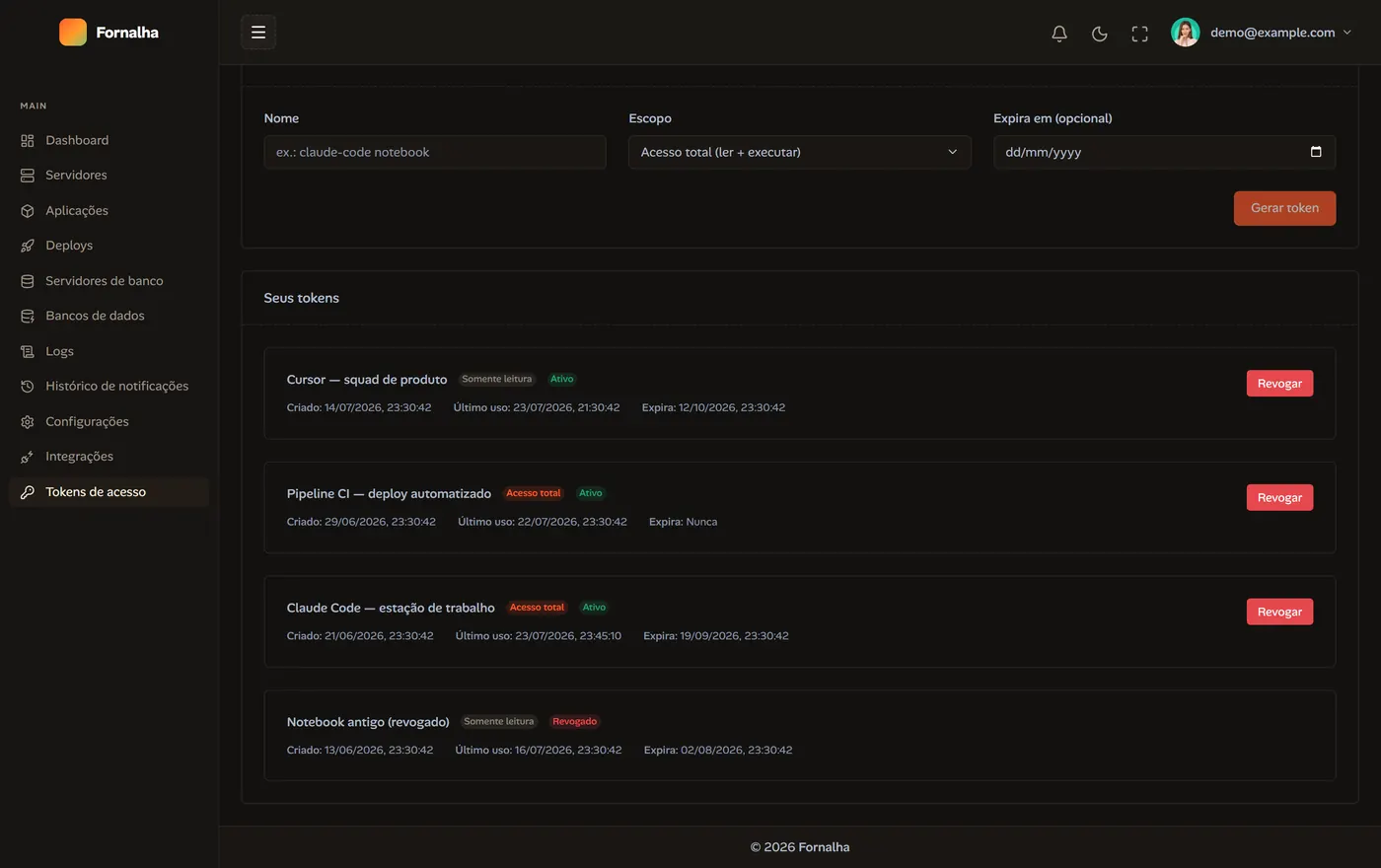Click the Acesso total badge on Claude Code
Screen dimensions: 1381x868
pyautogui.click(x=538, y=609)
